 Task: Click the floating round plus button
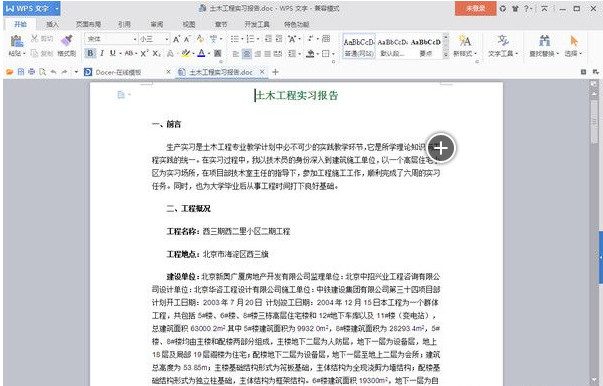[441, 148]
